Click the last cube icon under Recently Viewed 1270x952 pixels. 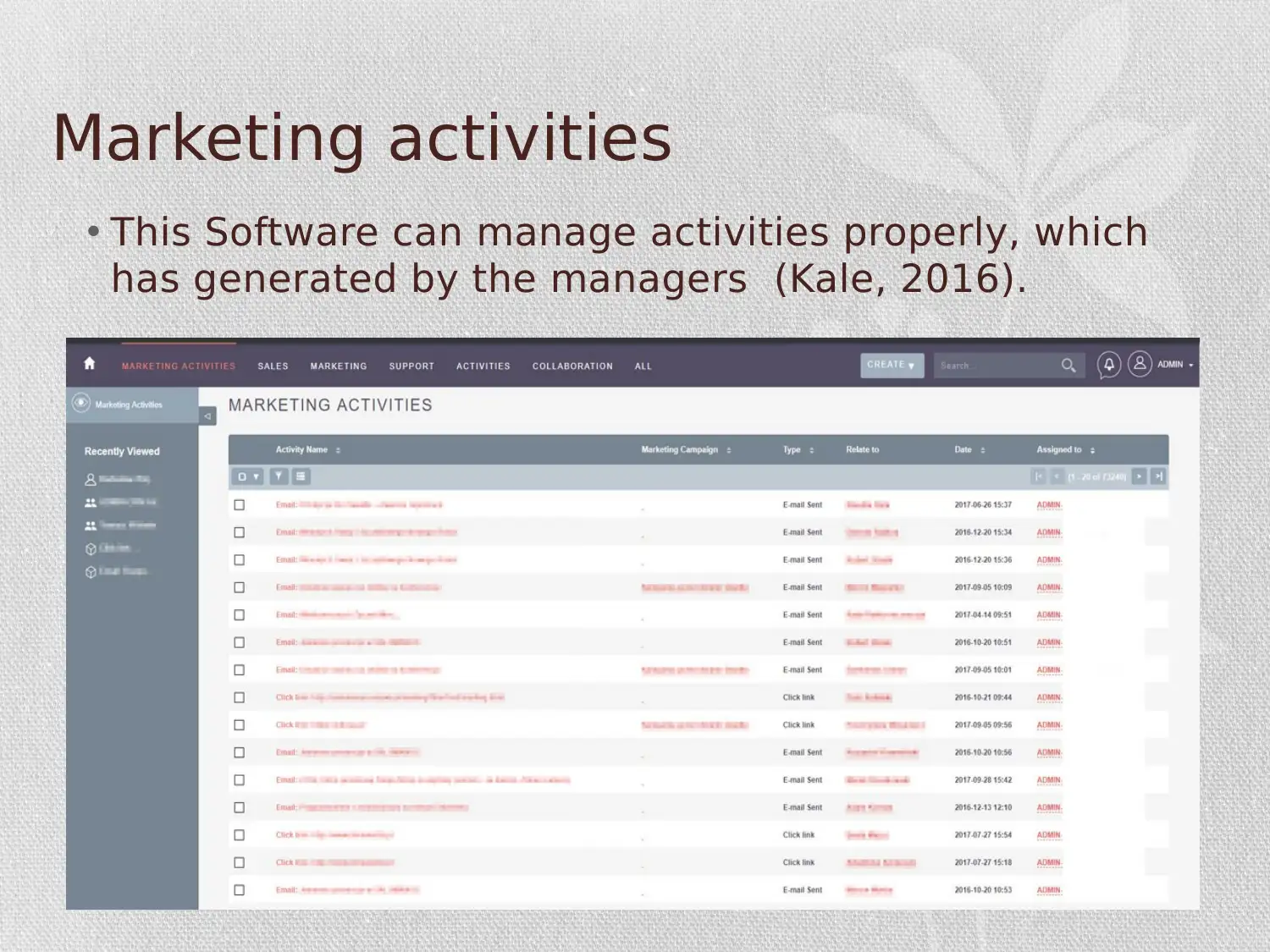tap(91, 572)
